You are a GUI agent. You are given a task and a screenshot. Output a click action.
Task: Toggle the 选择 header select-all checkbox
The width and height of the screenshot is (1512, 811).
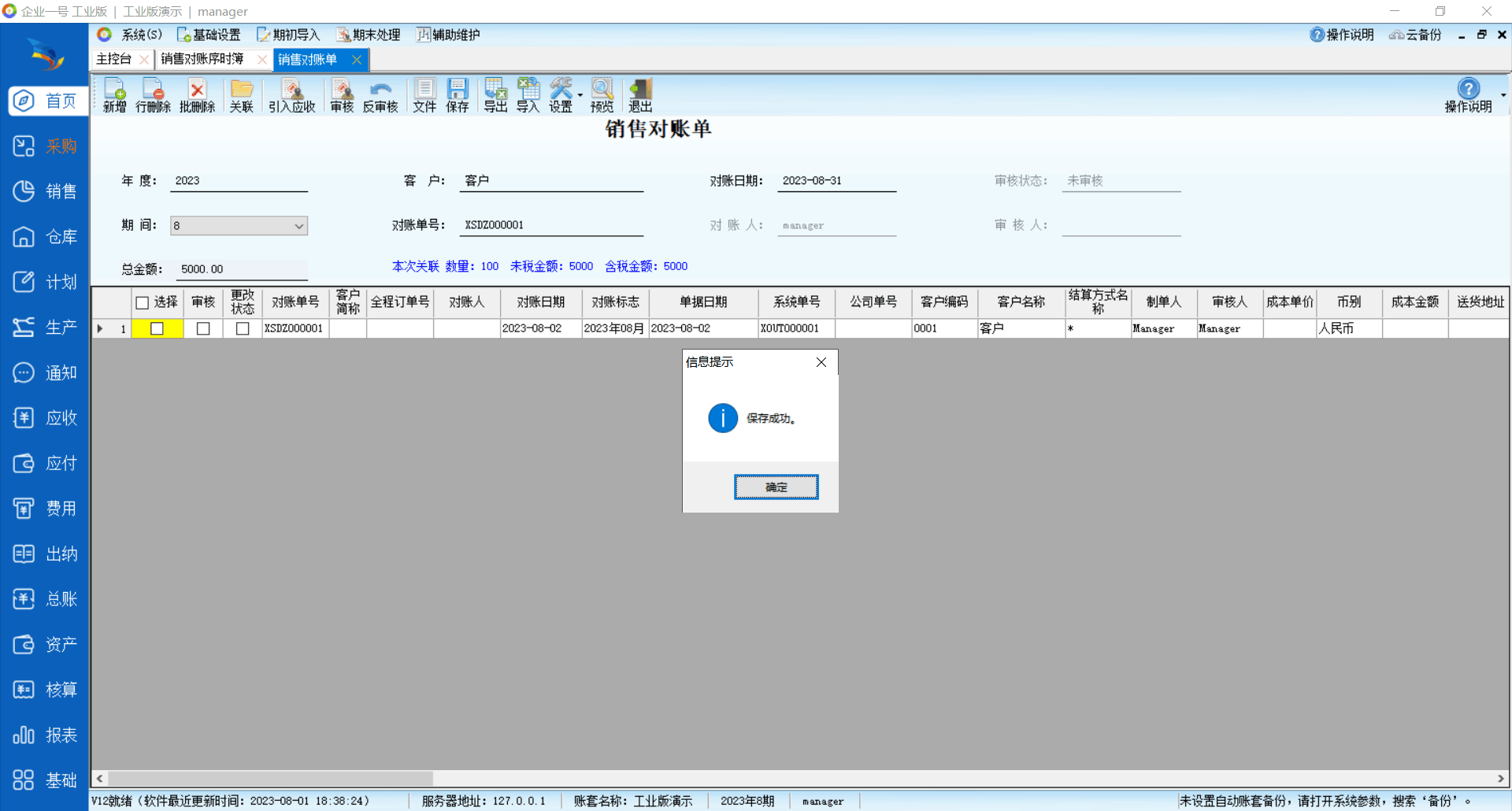click(143, 302)
